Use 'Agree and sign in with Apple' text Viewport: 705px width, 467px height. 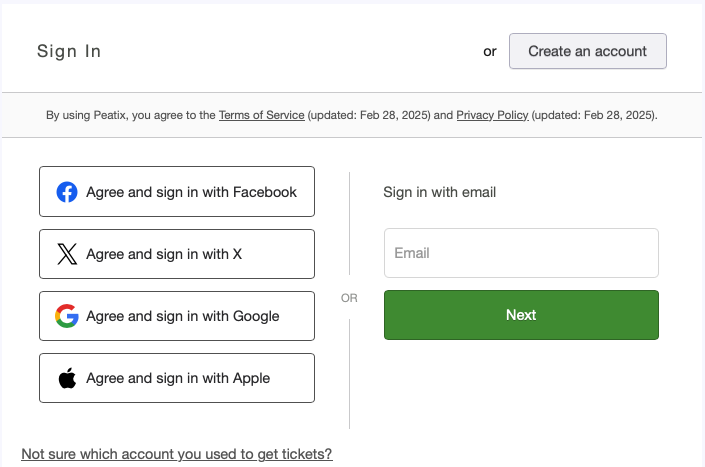(x=178, y=378)
